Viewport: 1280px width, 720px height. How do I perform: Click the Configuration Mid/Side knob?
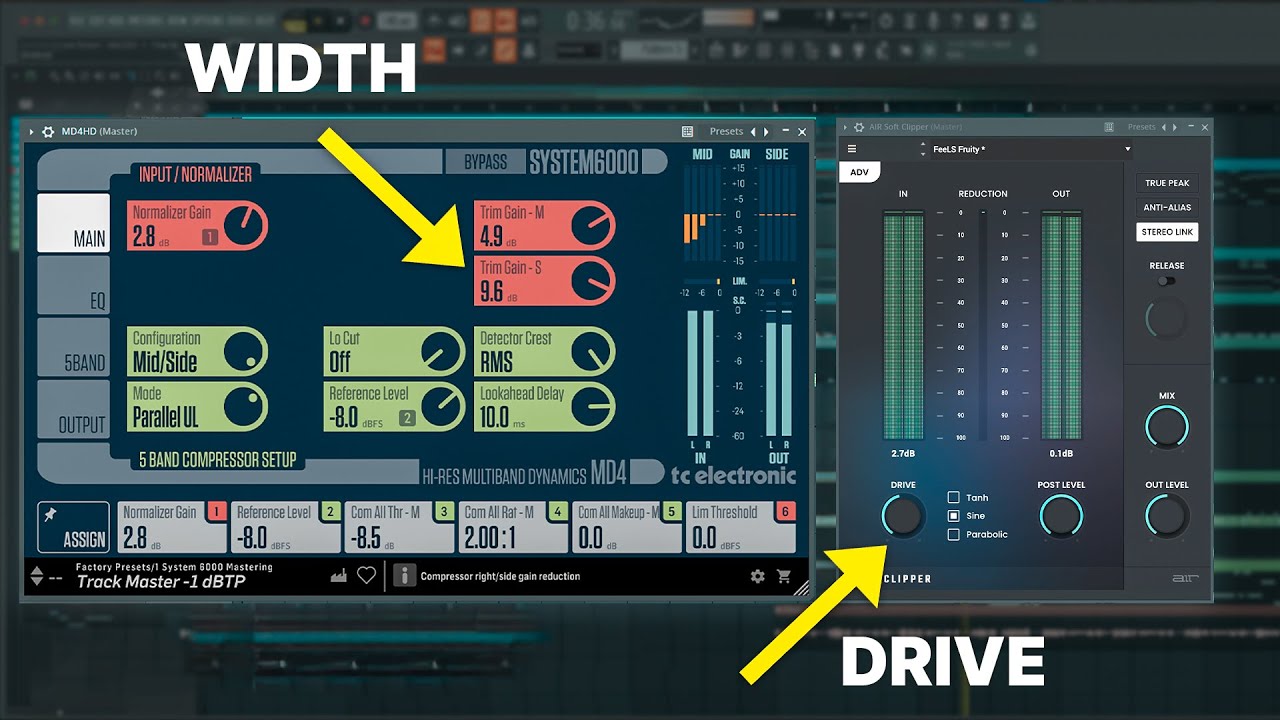(244, 352)
